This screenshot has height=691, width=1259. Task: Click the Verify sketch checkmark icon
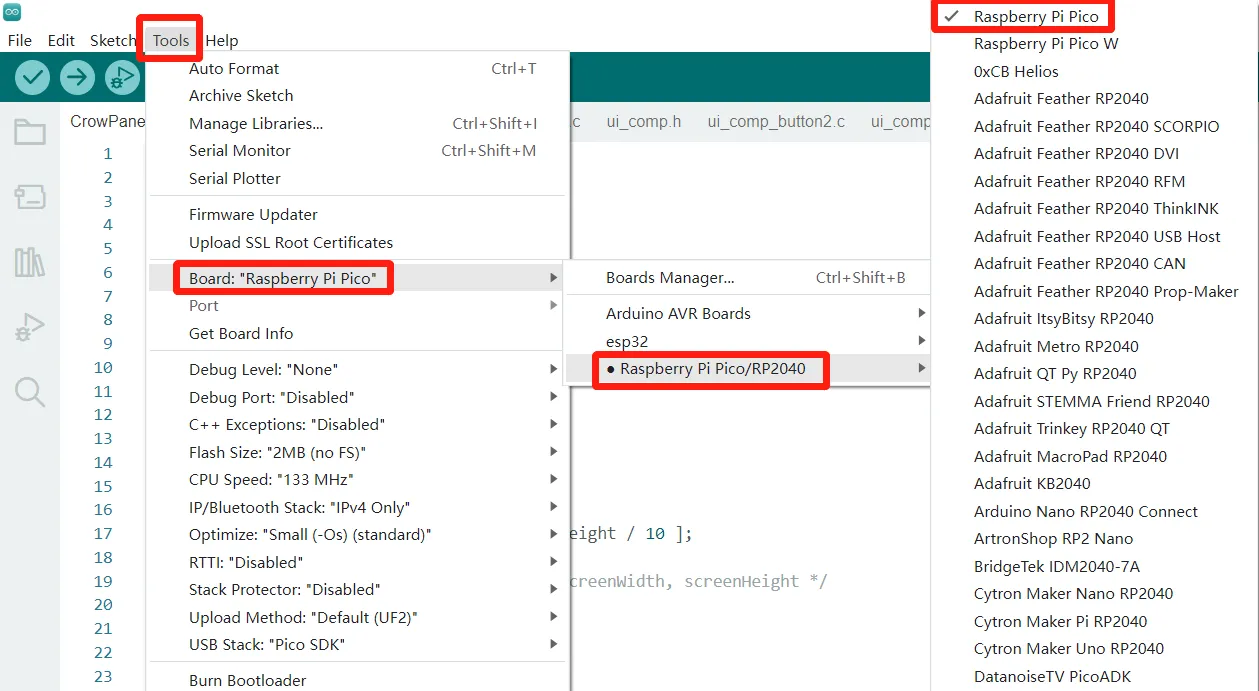click(x=32, y=77)
